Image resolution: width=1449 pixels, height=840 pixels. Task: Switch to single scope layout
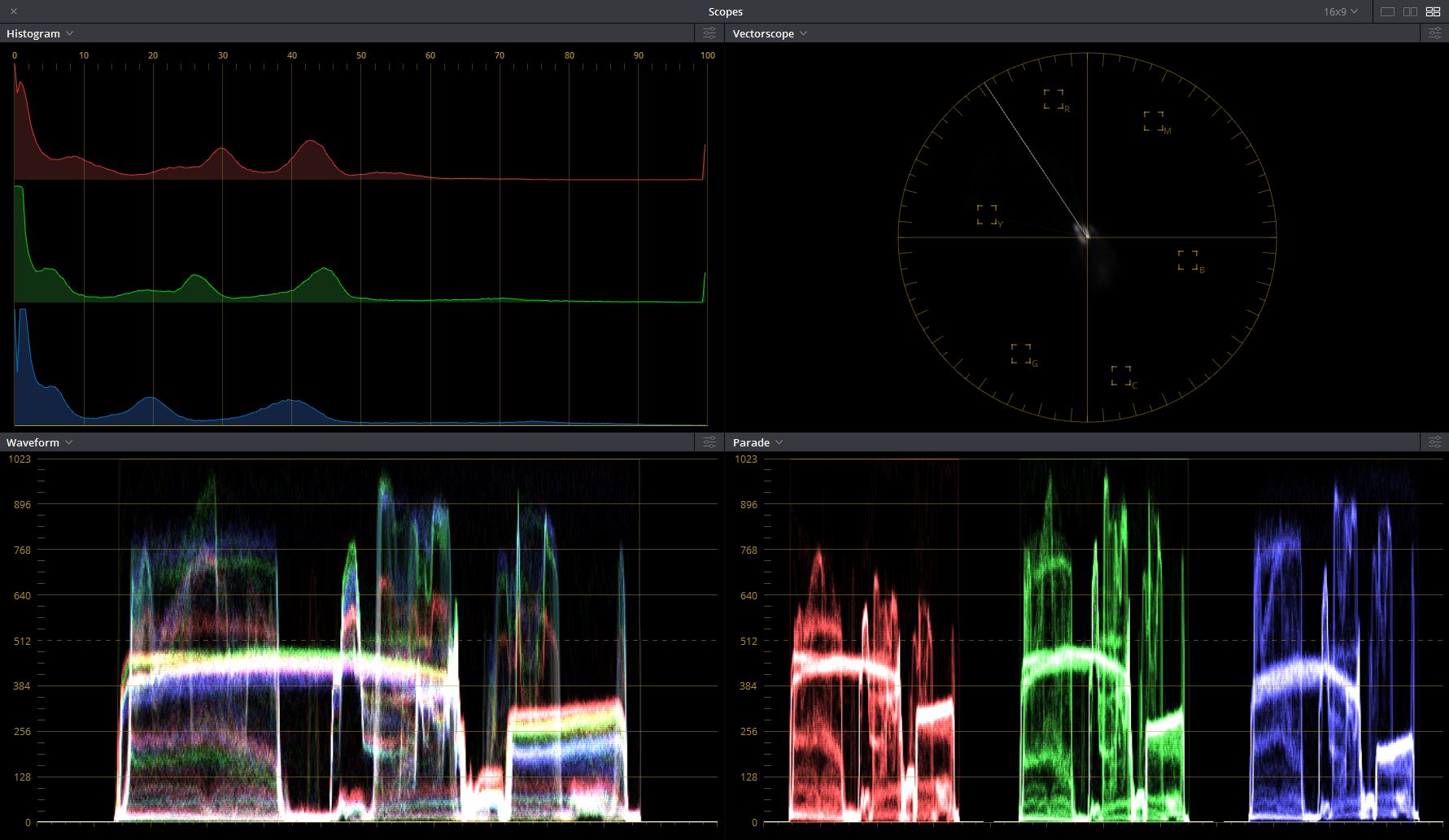1388,12
